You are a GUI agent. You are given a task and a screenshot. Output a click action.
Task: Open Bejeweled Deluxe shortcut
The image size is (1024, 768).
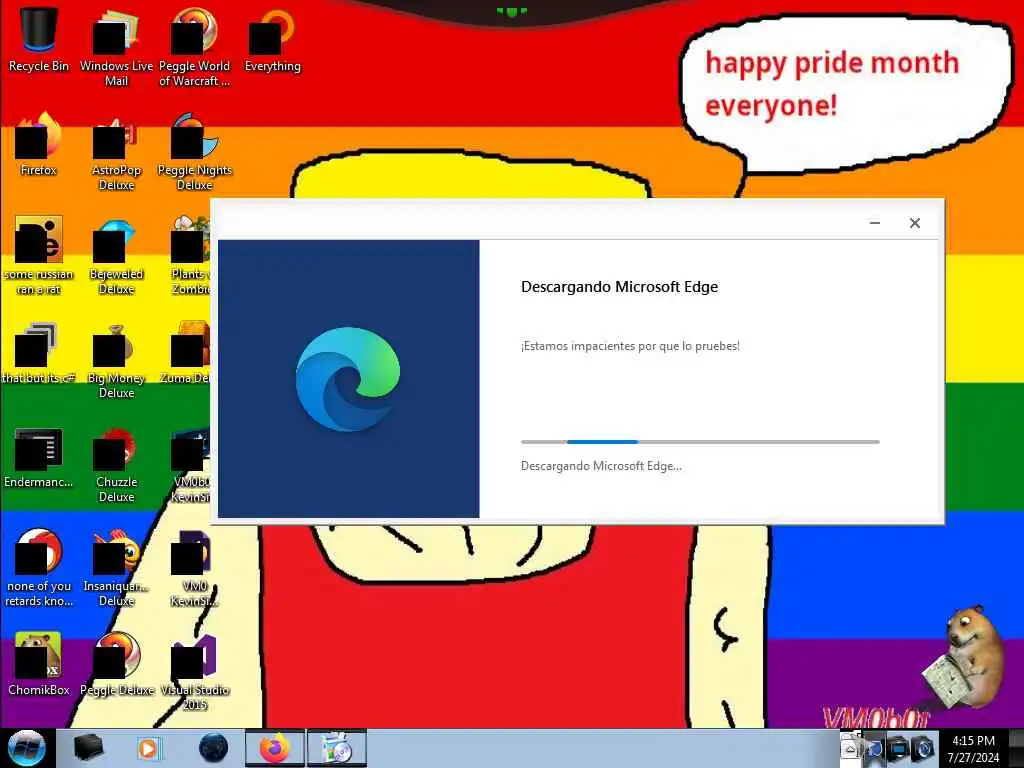pyautogui.click(x=116, y=255)
